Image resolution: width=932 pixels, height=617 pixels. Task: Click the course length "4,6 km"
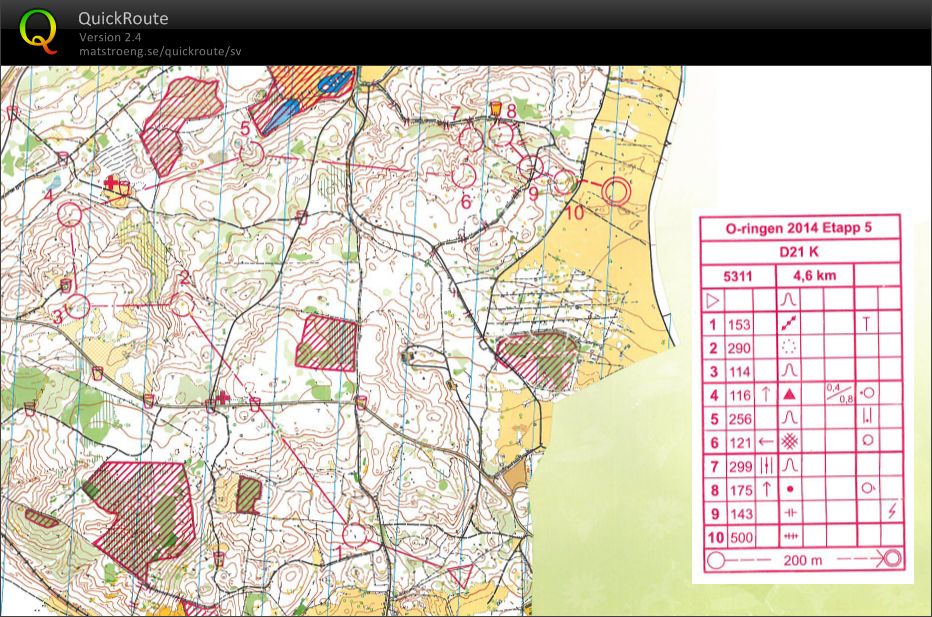[814, 276]
